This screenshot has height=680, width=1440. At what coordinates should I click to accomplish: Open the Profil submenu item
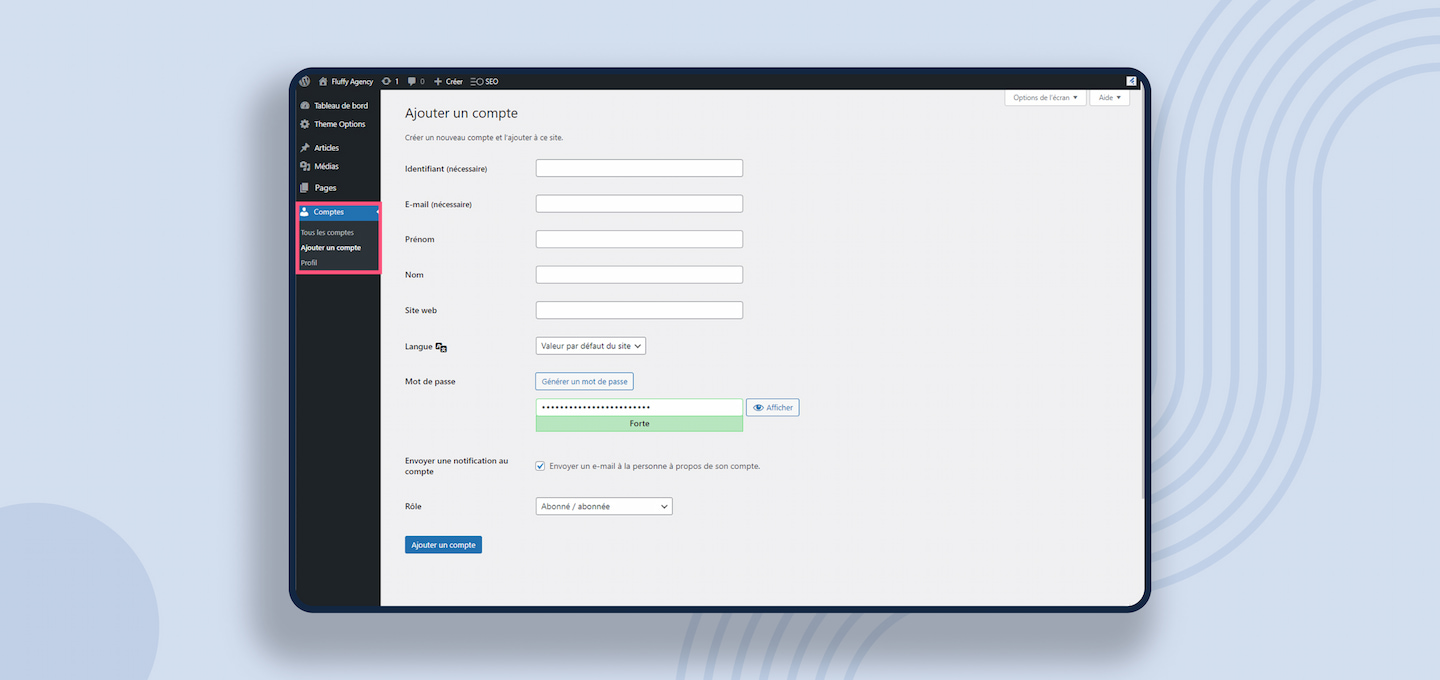(309, 263)
